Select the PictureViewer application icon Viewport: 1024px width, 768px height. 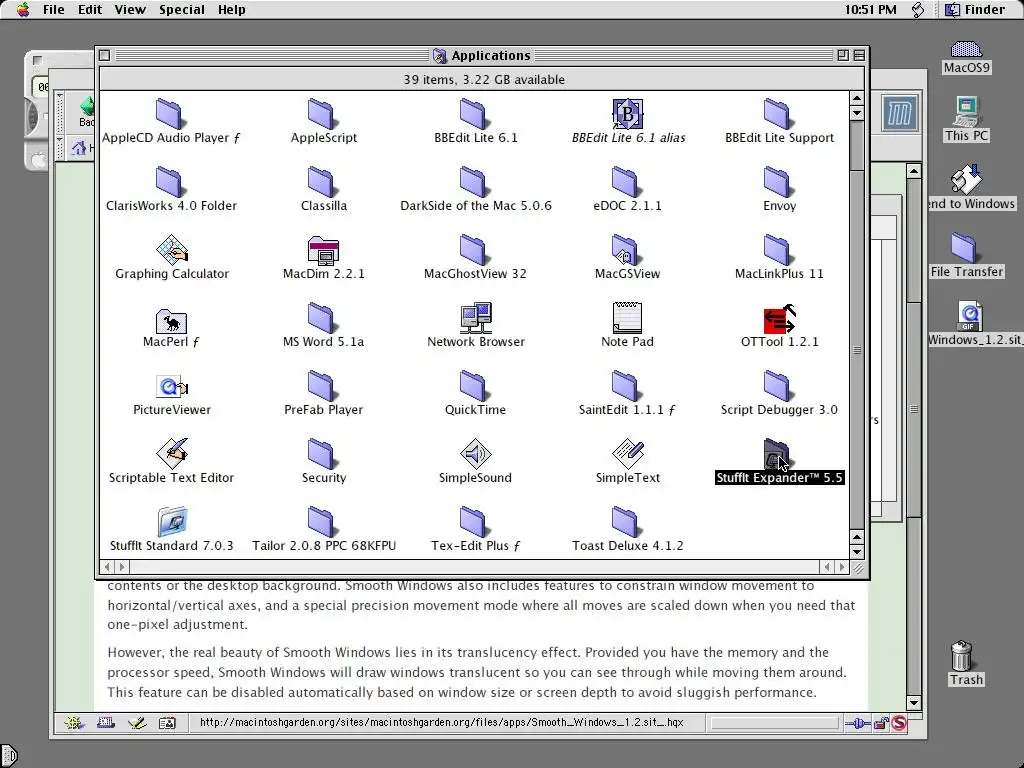click(x=172, y=386)
